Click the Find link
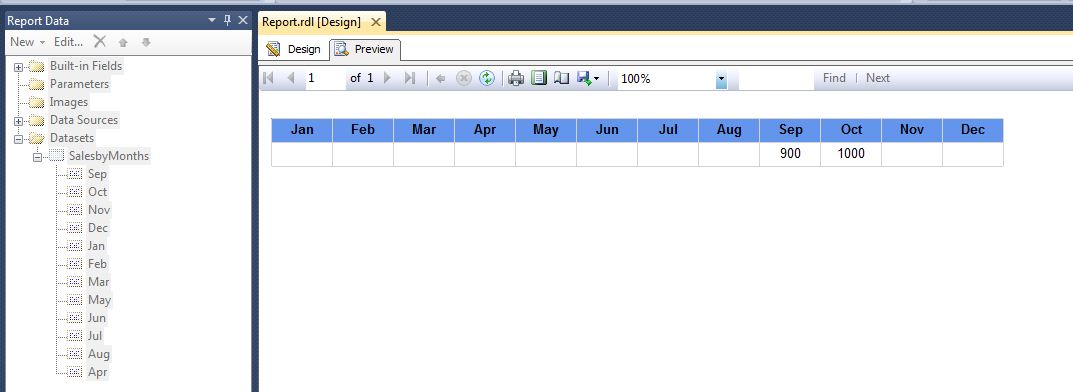 click(834, 78)
